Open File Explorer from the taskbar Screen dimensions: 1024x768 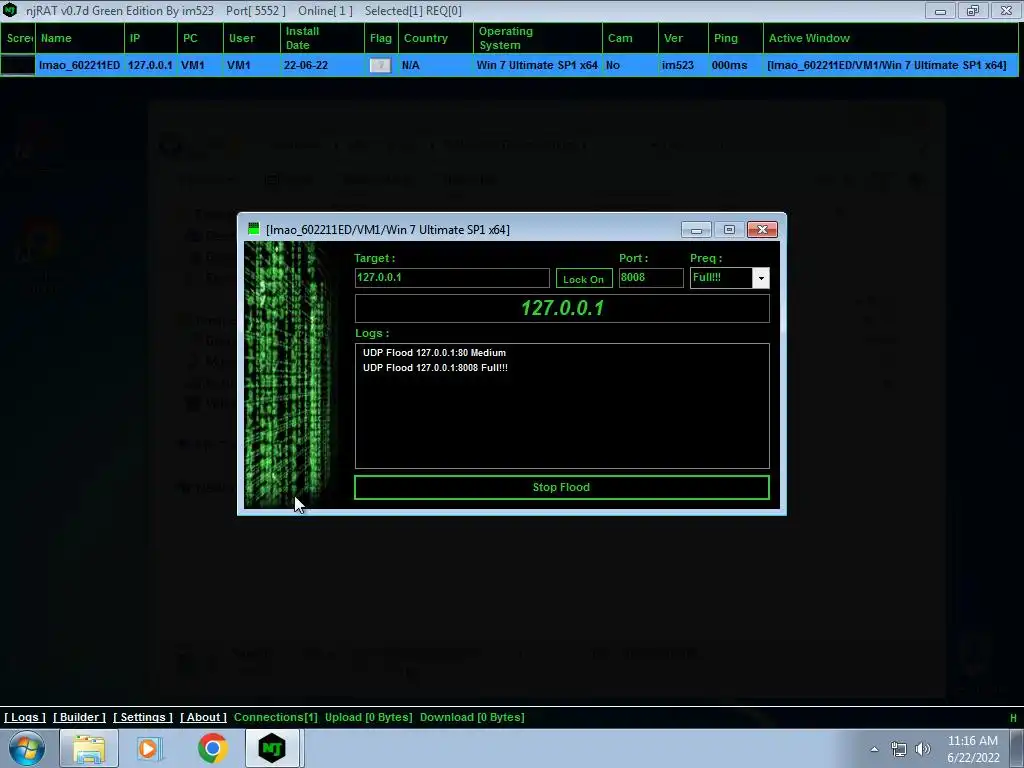[89, 748]
